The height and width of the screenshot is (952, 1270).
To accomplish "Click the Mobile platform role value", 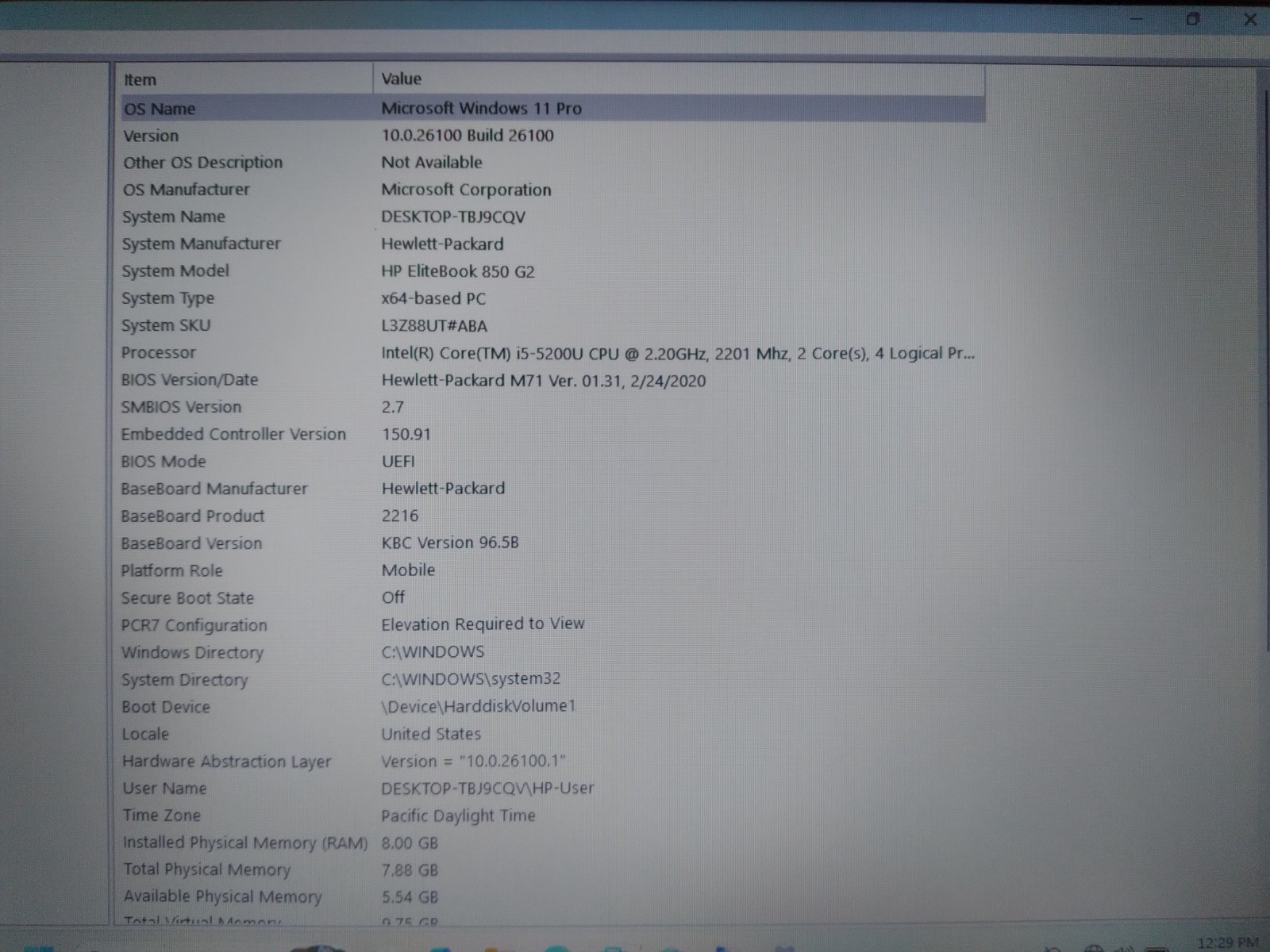I will point(408,570).
